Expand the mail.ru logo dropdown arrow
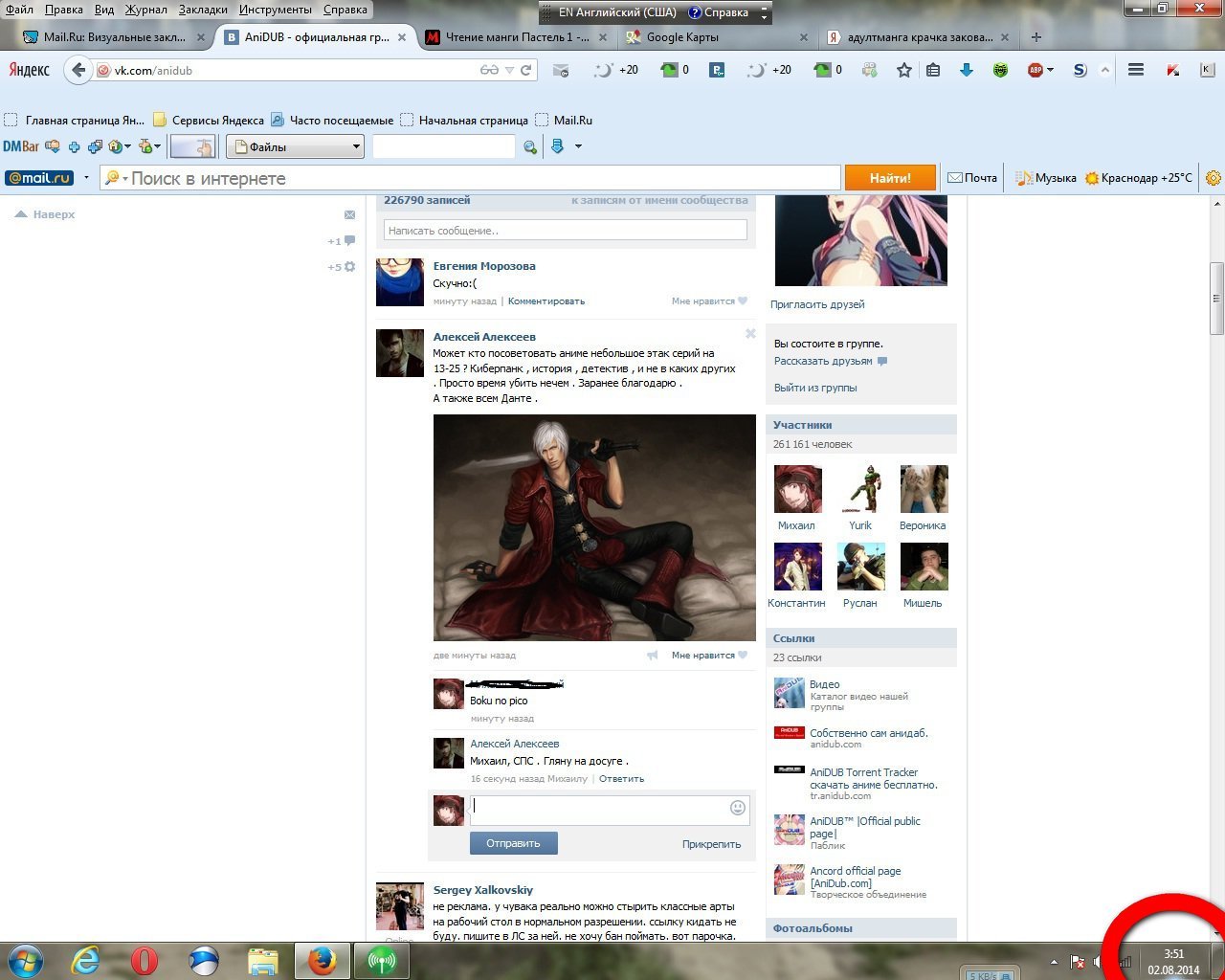The image size is (1225, 980). [86, 178]
